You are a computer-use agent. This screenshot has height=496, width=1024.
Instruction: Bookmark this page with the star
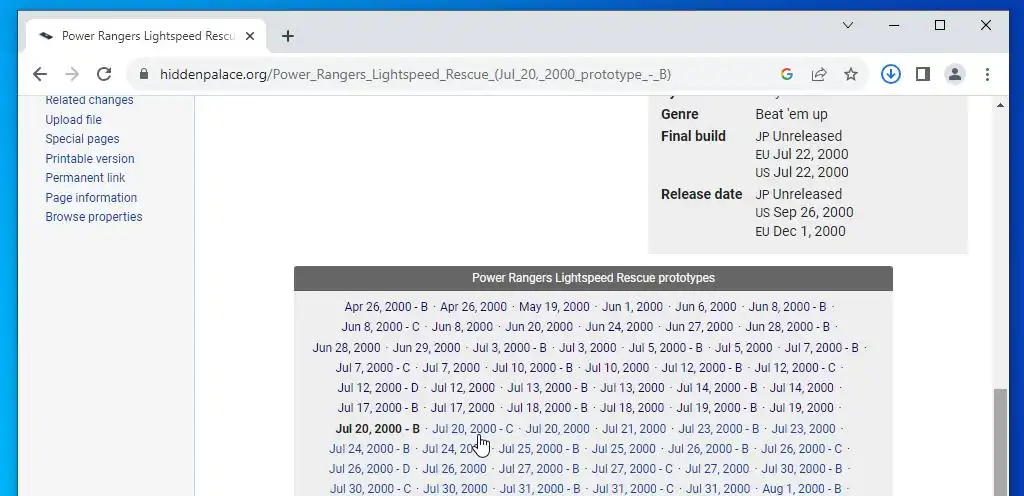(850, 74)
